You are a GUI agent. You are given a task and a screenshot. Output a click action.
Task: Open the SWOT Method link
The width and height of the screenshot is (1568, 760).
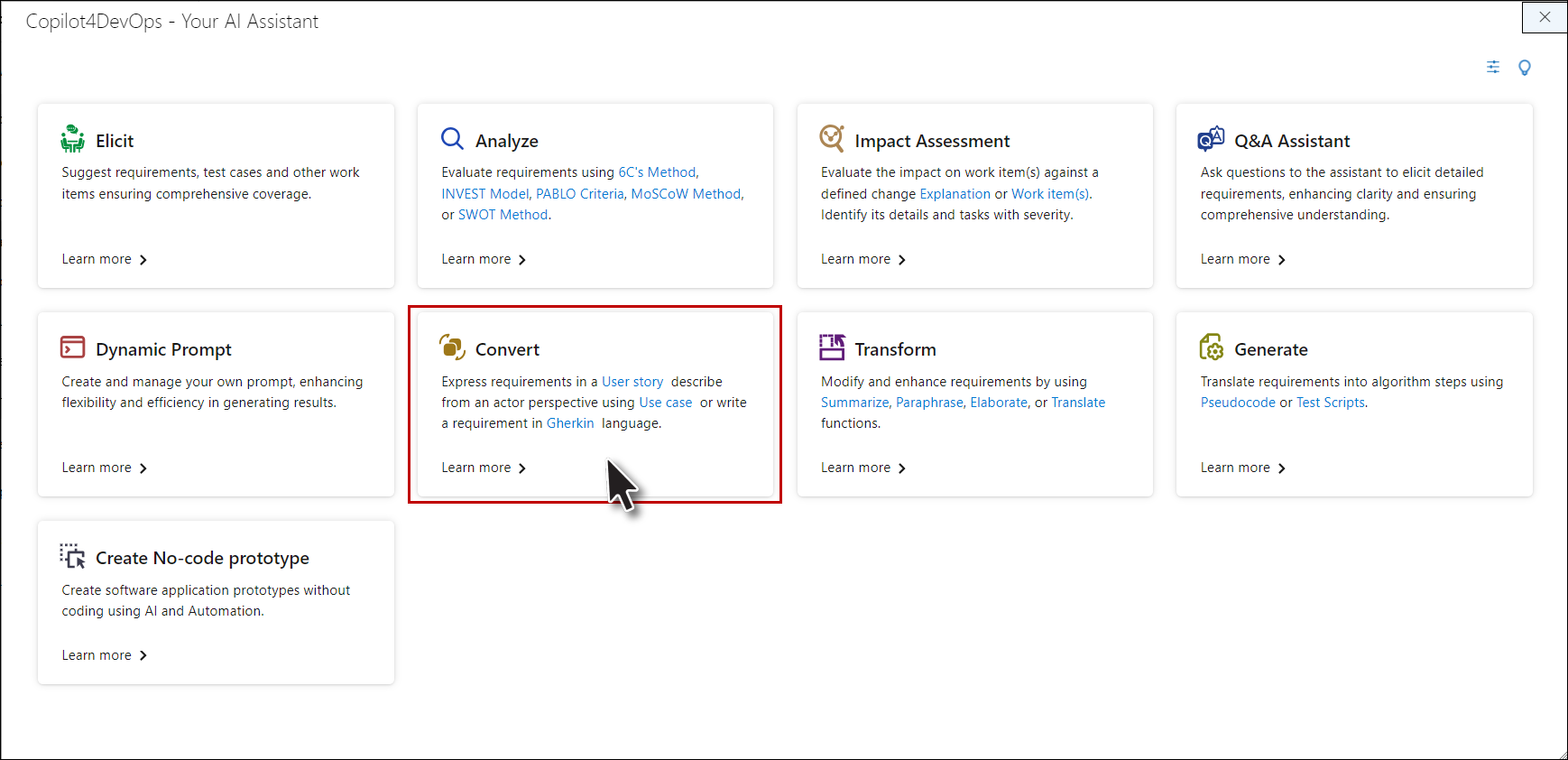click(503, 215)
